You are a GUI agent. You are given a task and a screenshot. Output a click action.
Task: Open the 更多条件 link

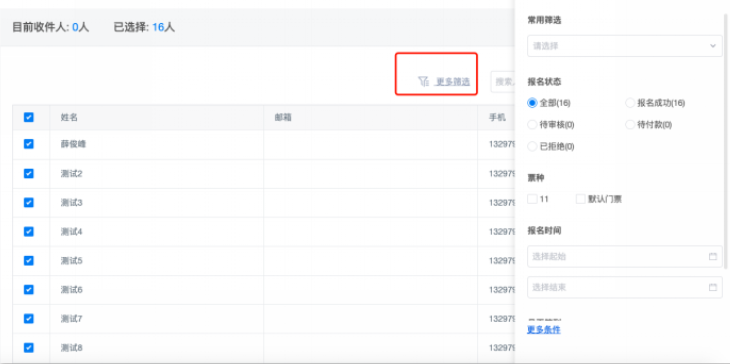coord(544,330)
